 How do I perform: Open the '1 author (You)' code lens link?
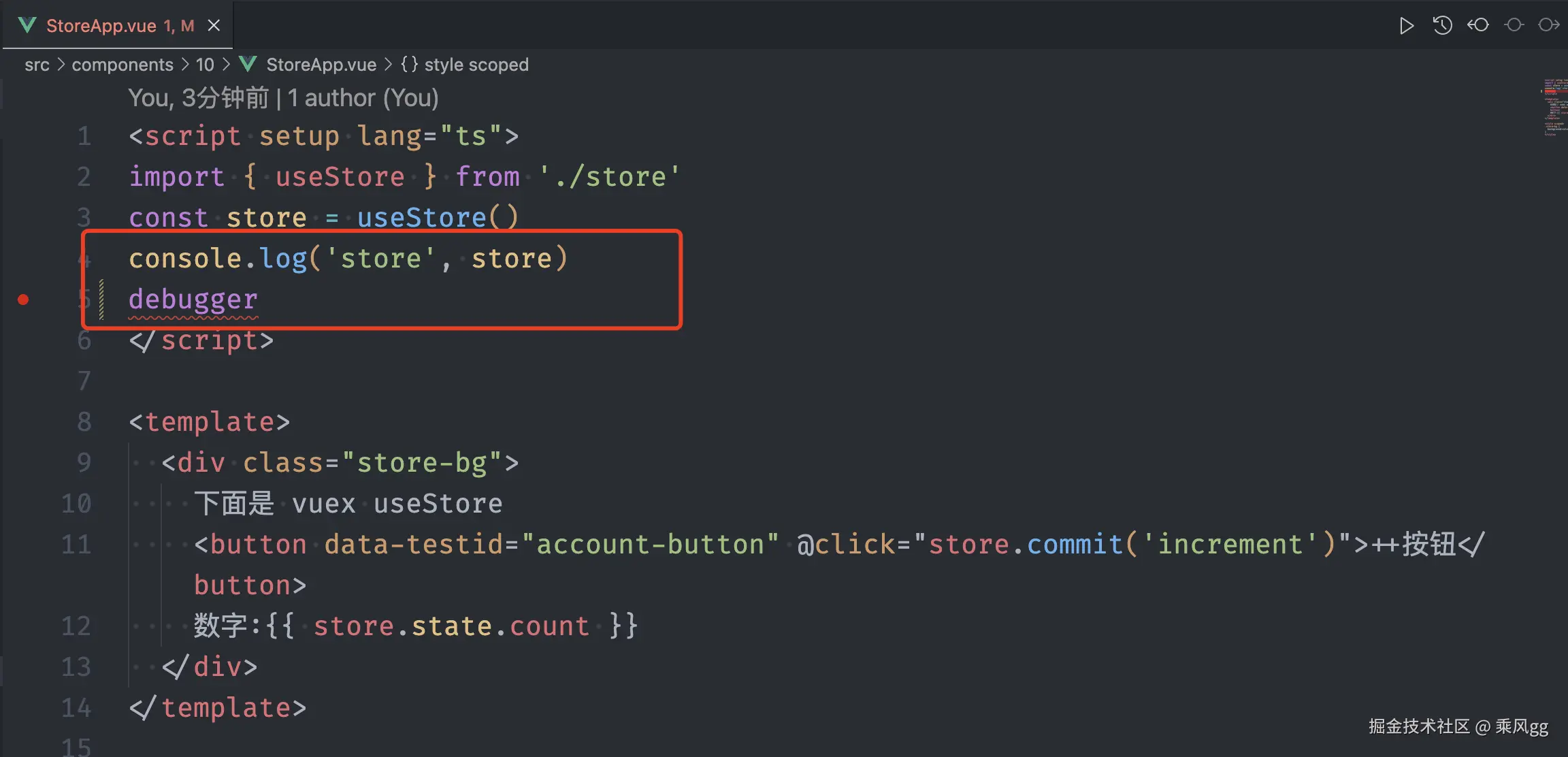363,98
